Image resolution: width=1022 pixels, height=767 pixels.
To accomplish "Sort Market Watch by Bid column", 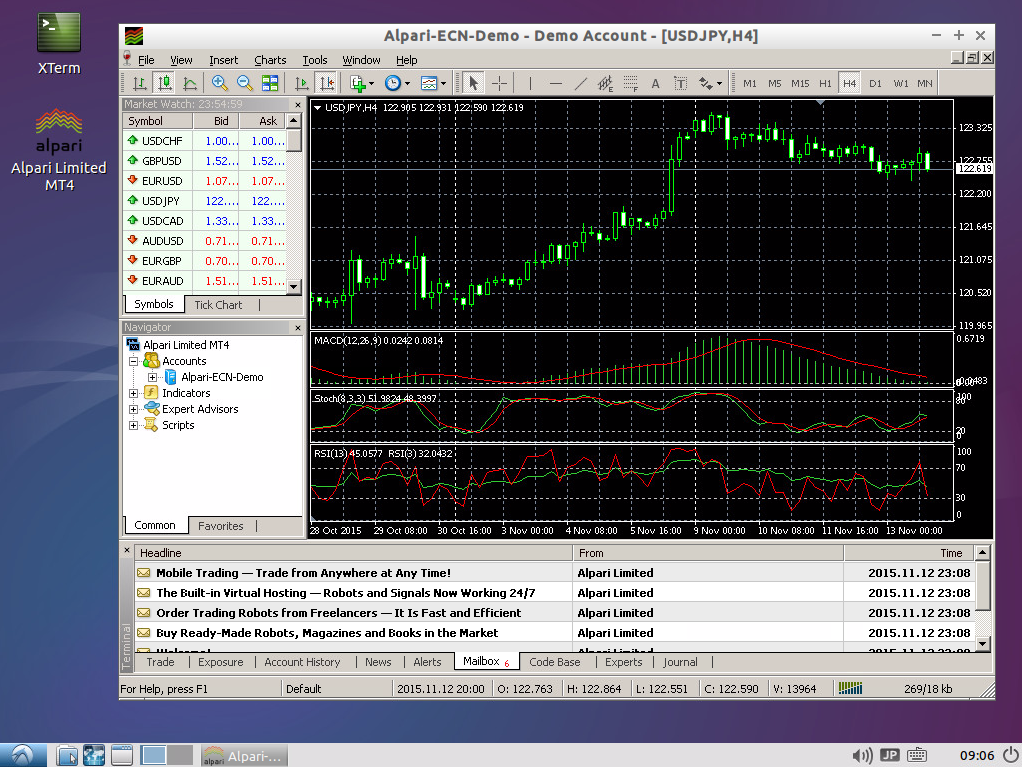I will (216, 121).
